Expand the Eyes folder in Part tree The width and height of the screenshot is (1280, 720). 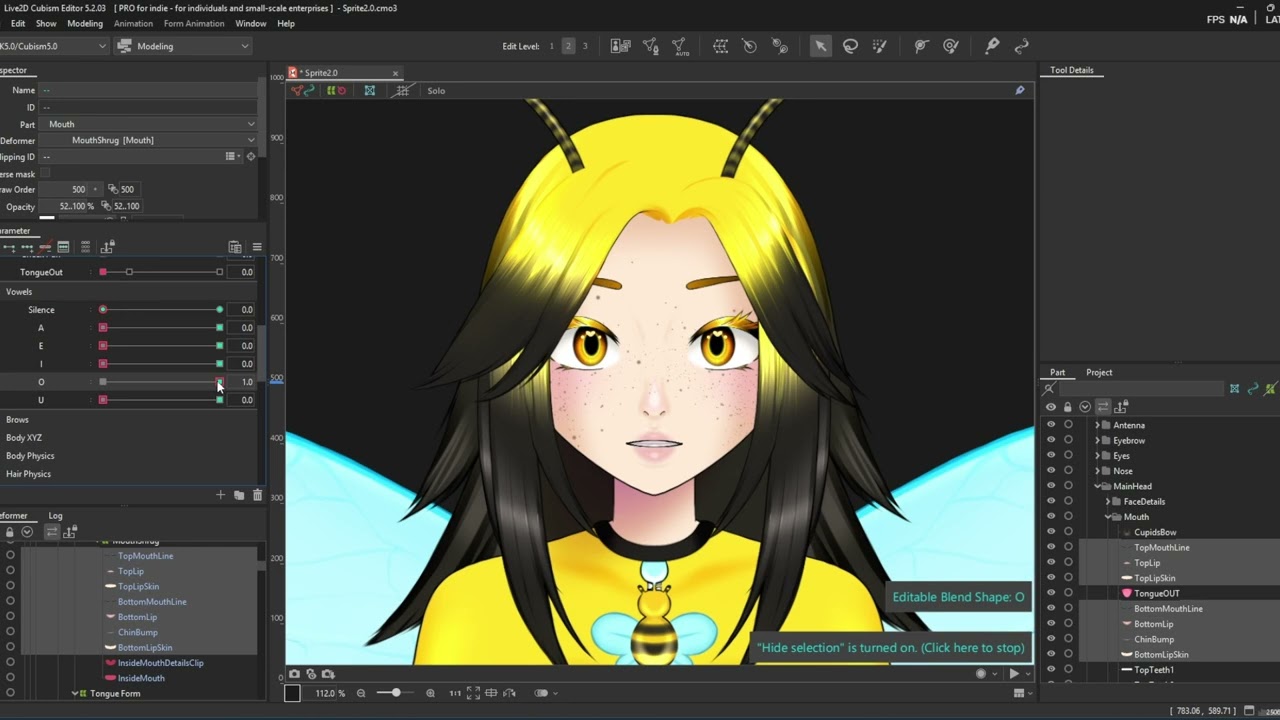point(1097,456)
